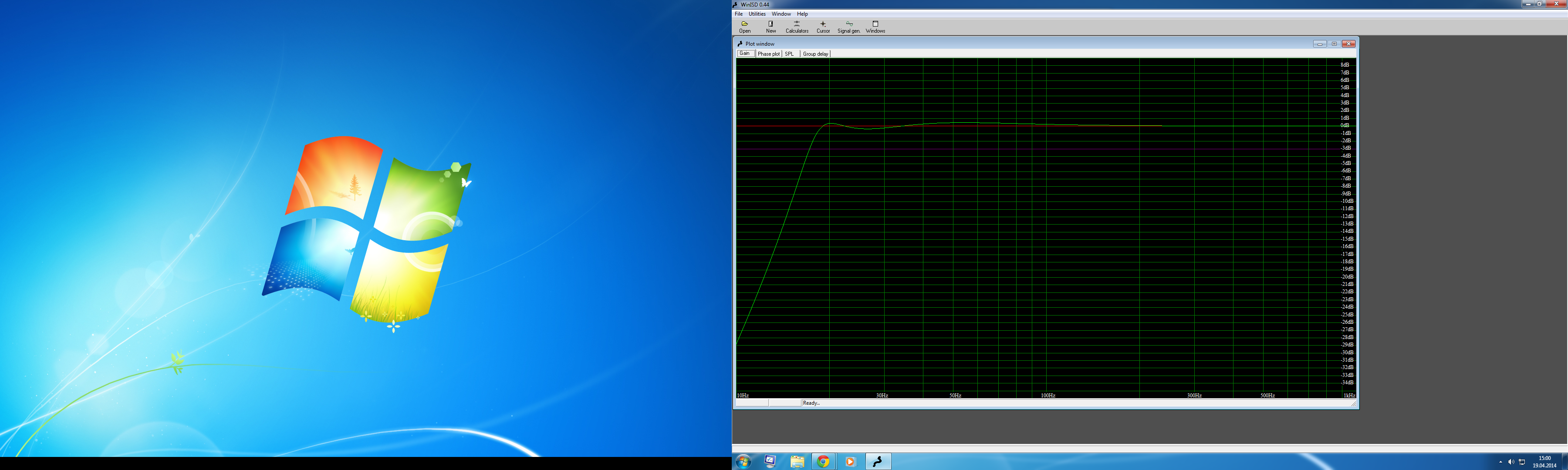Show hidden system tray icons
Screen dimensions: 1568x470
(1500, 462)
